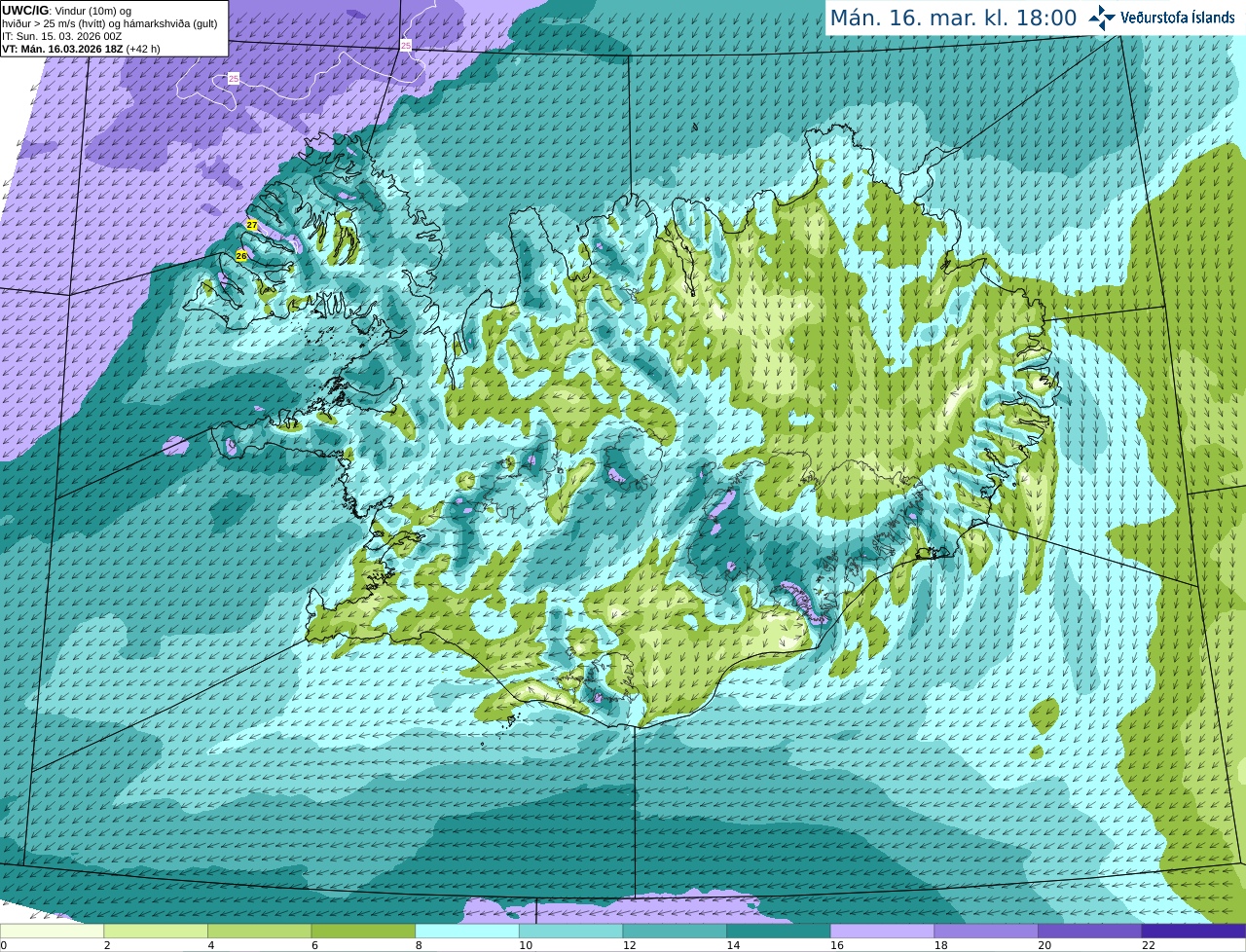1246x952 pixels.
Task: Click the Veðurstofa Íslands logo icon
Action: 1101,18
